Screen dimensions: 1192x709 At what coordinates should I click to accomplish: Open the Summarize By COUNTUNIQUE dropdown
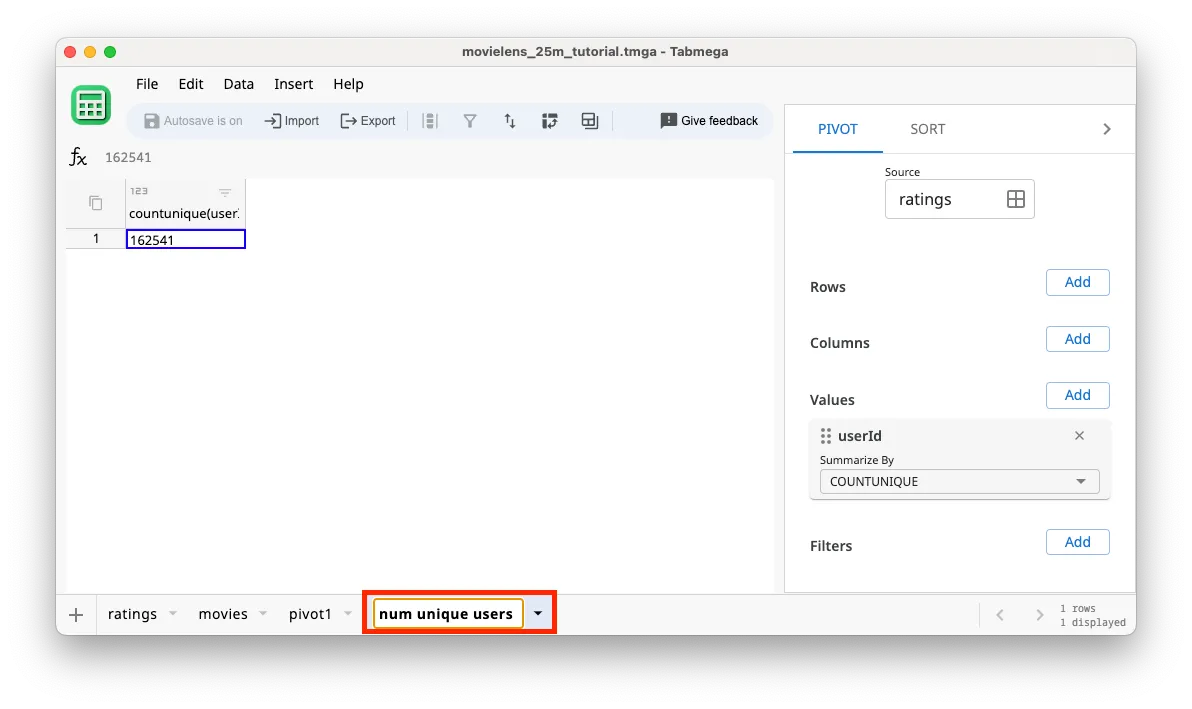click(x=958, y=481)
